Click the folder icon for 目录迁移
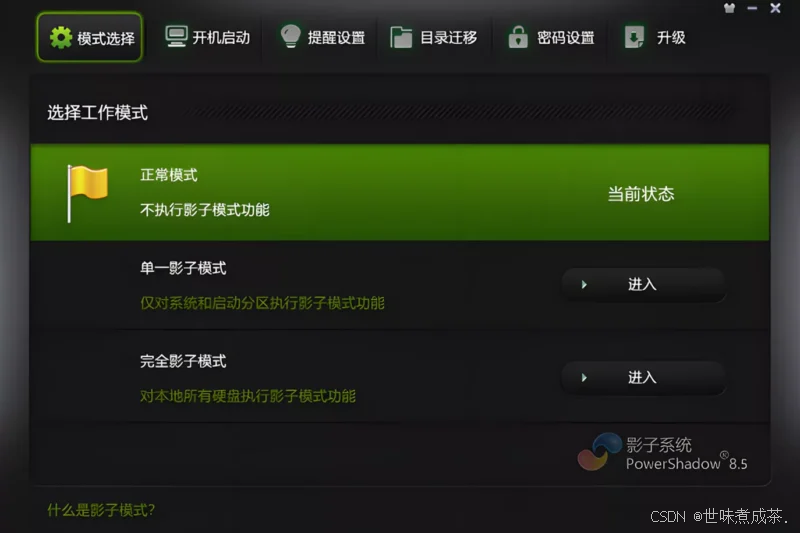Screen dimensions: 800x533 pos(401,37)
